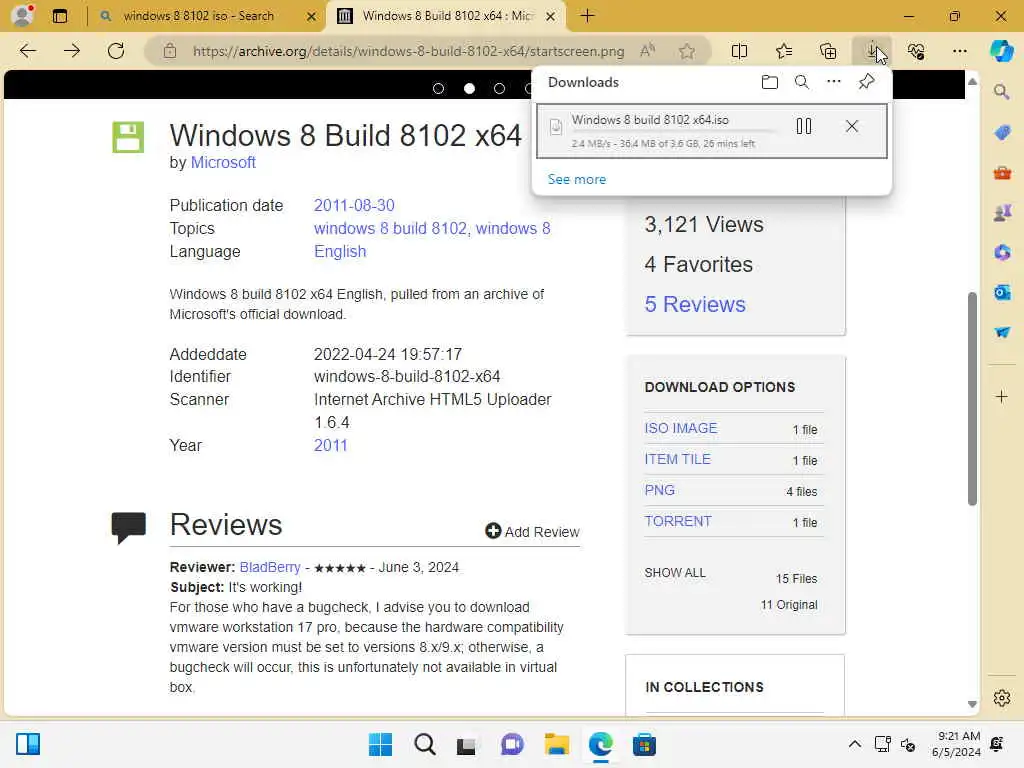The image size is (1024, 768).
Task: Select the filled second carousel dot
Action: pos(469,89)
